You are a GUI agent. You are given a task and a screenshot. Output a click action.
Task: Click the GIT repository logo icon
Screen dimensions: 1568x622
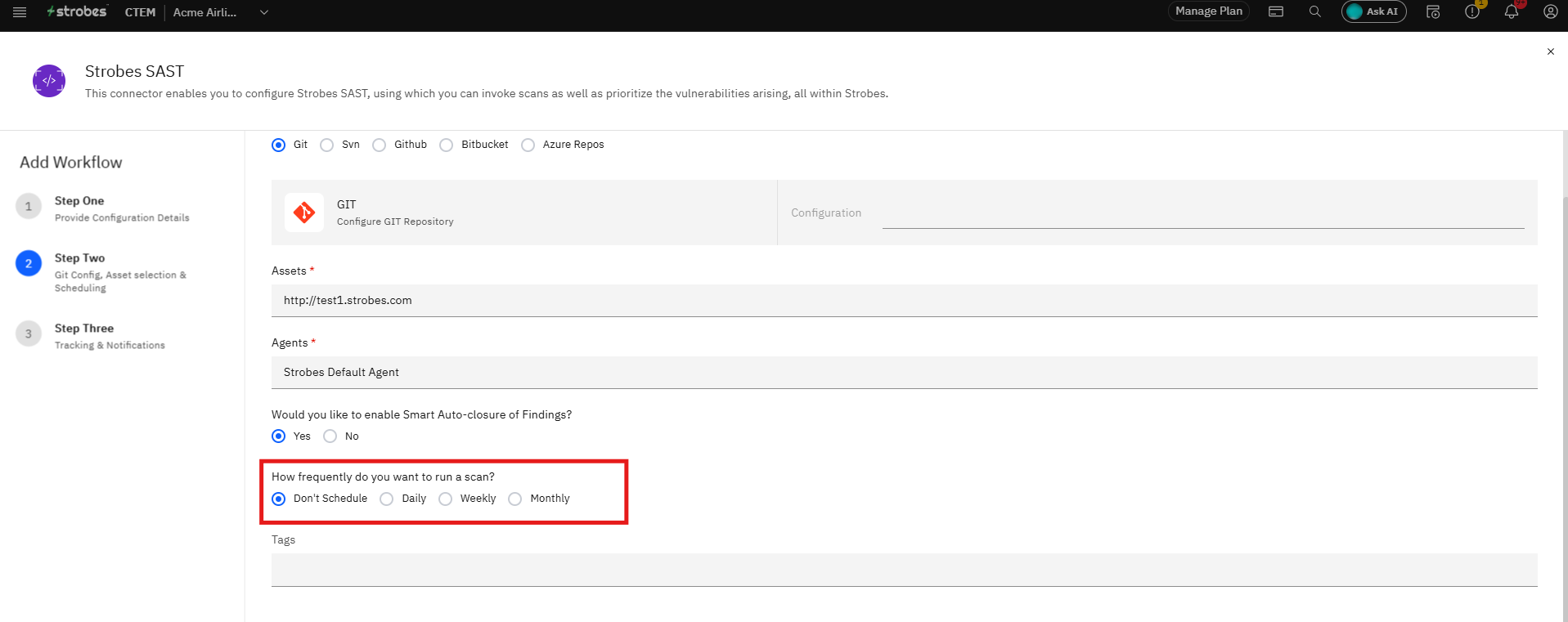click(304, 213)
